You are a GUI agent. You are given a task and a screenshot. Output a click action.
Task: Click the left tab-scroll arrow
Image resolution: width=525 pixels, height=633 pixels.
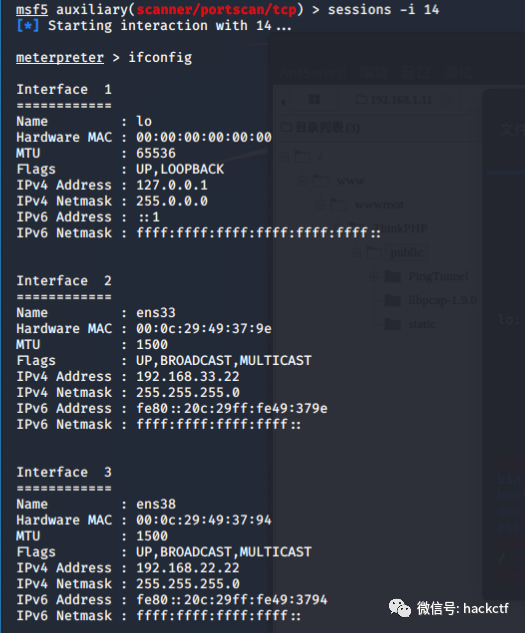click(283, 102)
